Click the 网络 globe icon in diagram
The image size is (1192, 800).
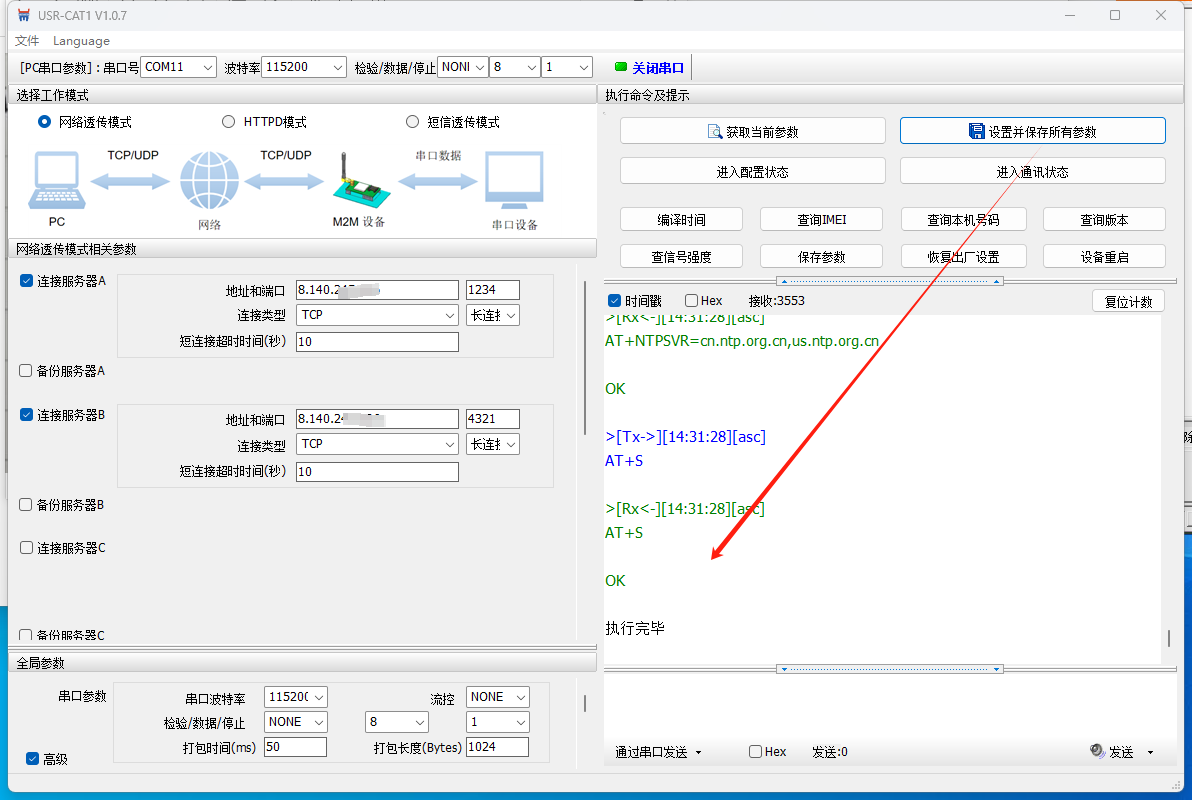(x=209, y=182)
